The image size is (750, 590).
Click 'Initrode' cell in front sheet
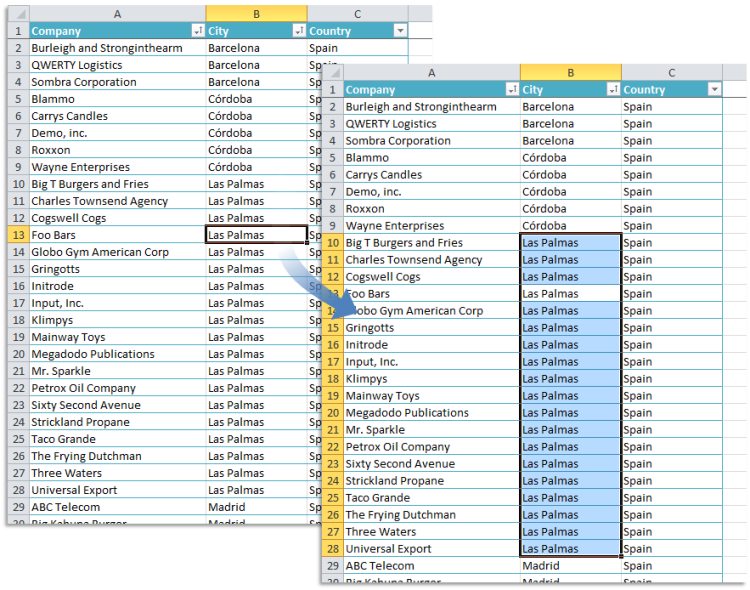click(431, 345)
